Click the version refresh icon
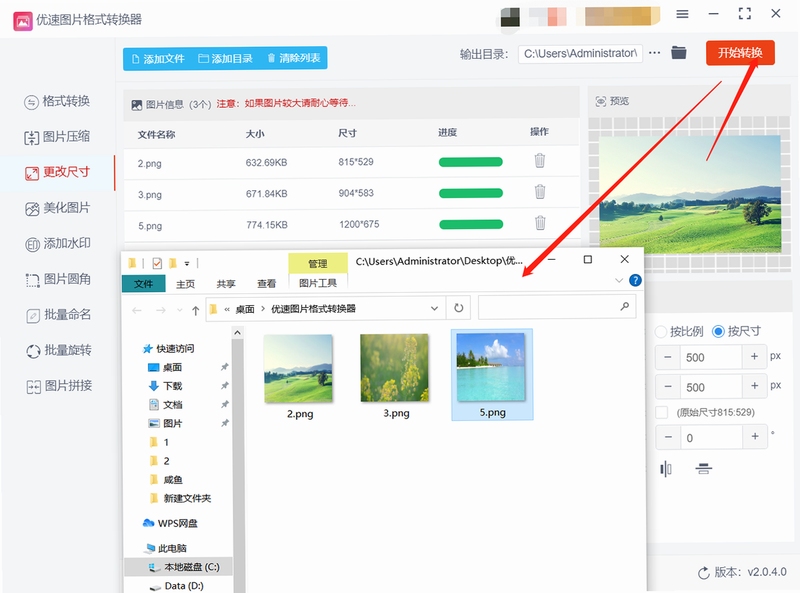Viewport: 800px width, 593px height. point(704,573)
